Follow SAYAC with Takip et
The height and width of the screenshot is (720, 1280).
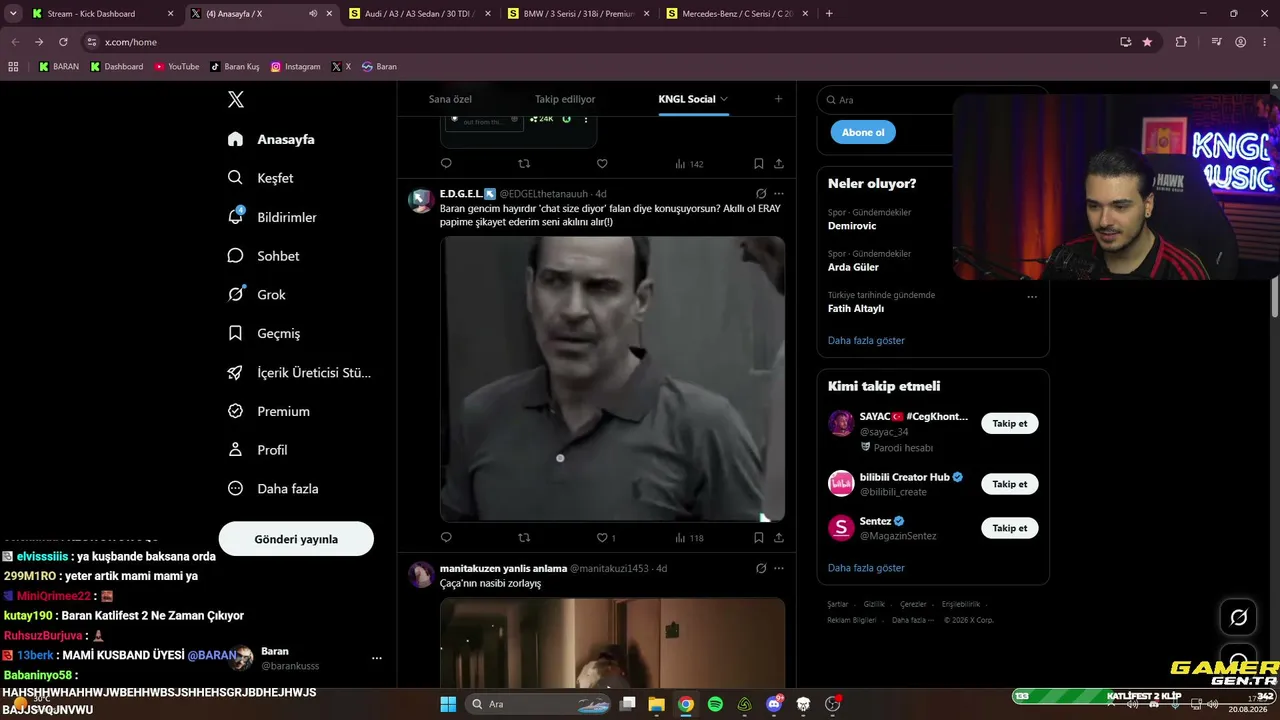tap(1010, 423)
